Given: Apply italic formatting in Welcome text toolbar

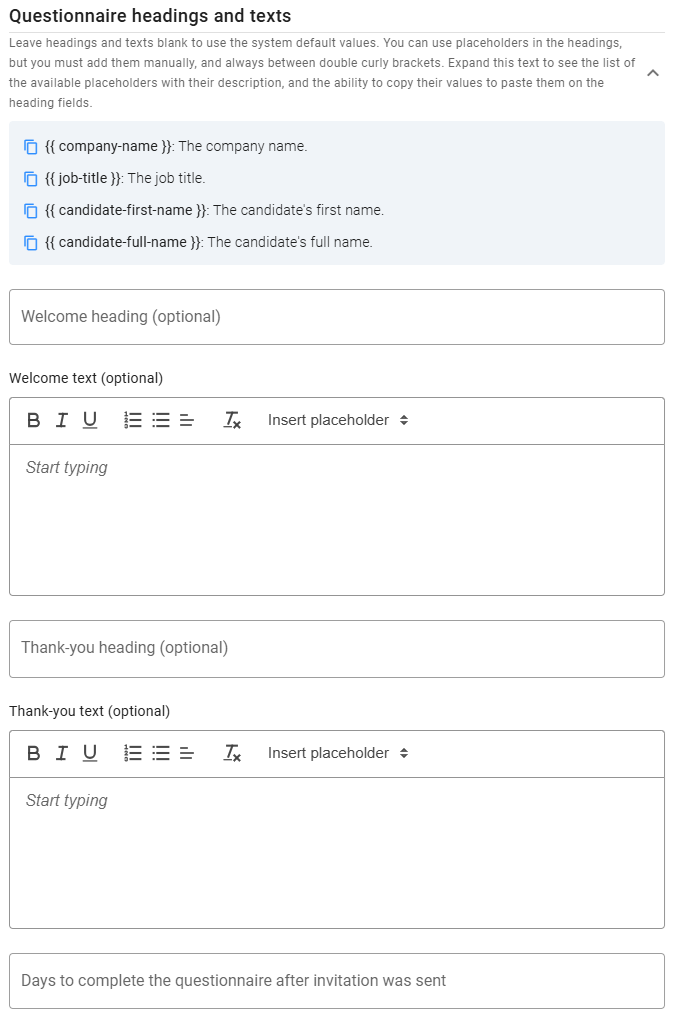Looking at the screenshot, I should [61, 420].
